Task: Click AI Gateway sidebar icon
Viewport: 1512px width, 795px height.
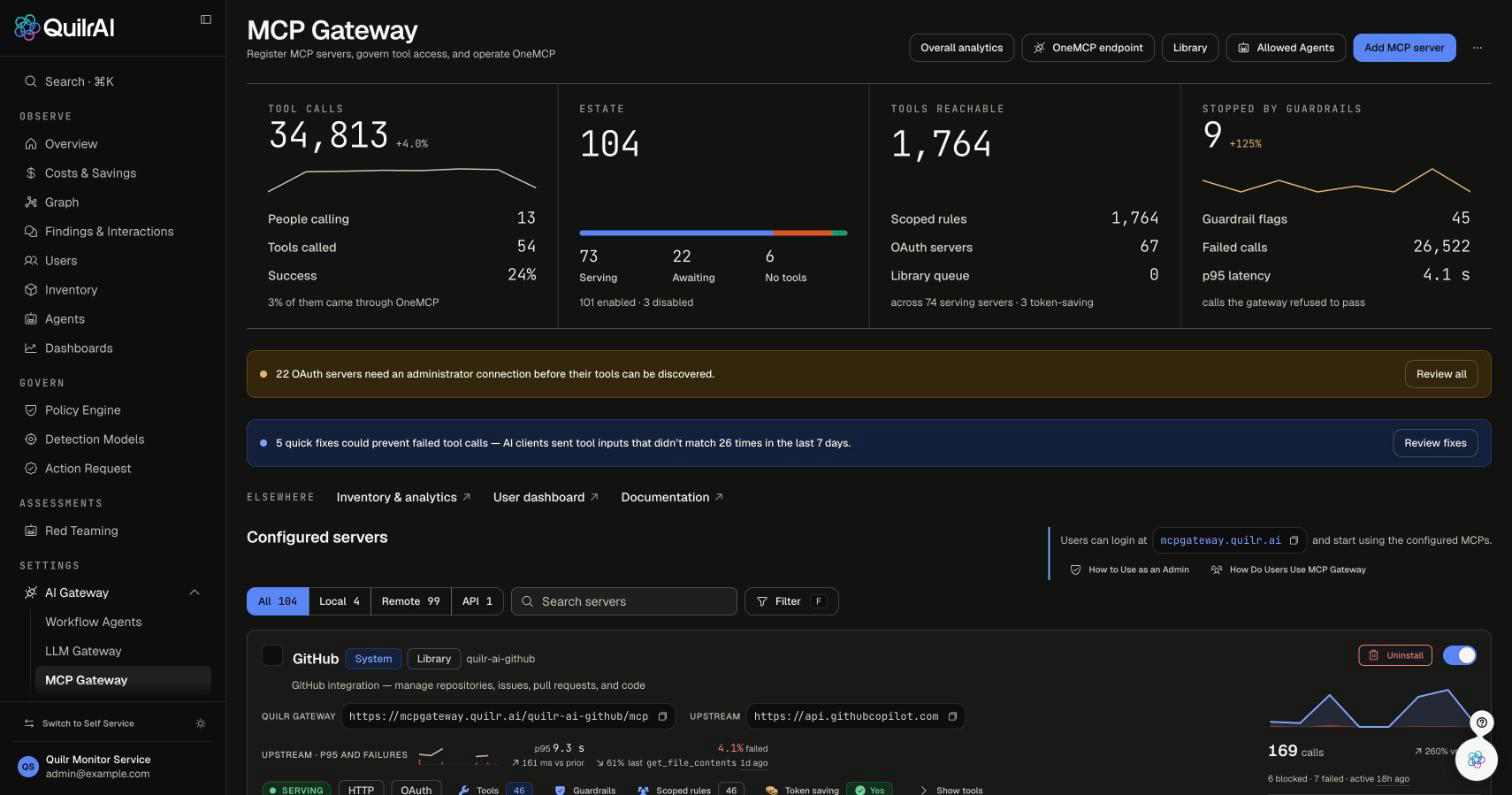Action: click(31, 593)
